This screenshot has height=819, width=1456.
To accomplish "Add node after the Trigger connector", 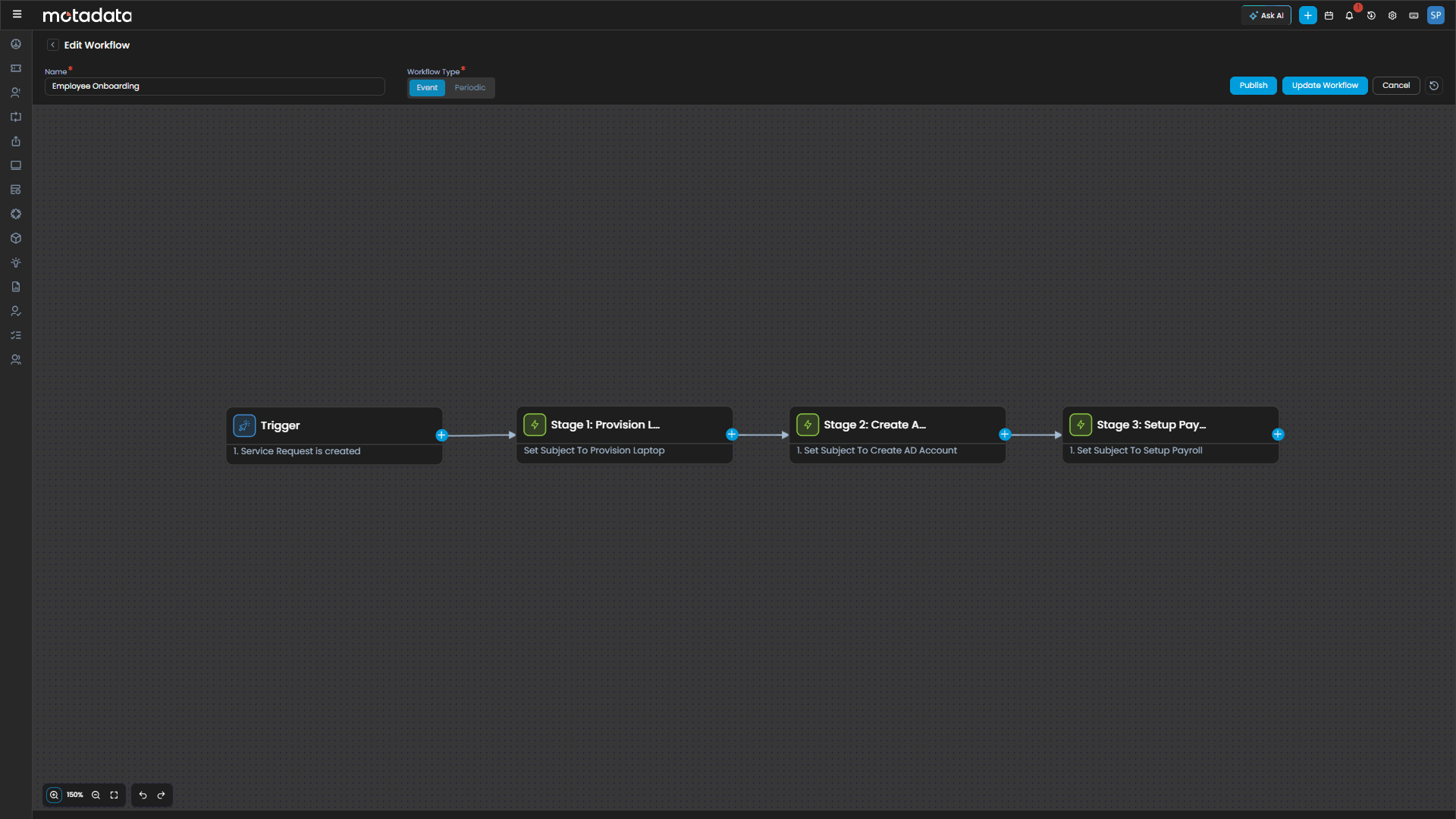I will [x=441, y=435].
